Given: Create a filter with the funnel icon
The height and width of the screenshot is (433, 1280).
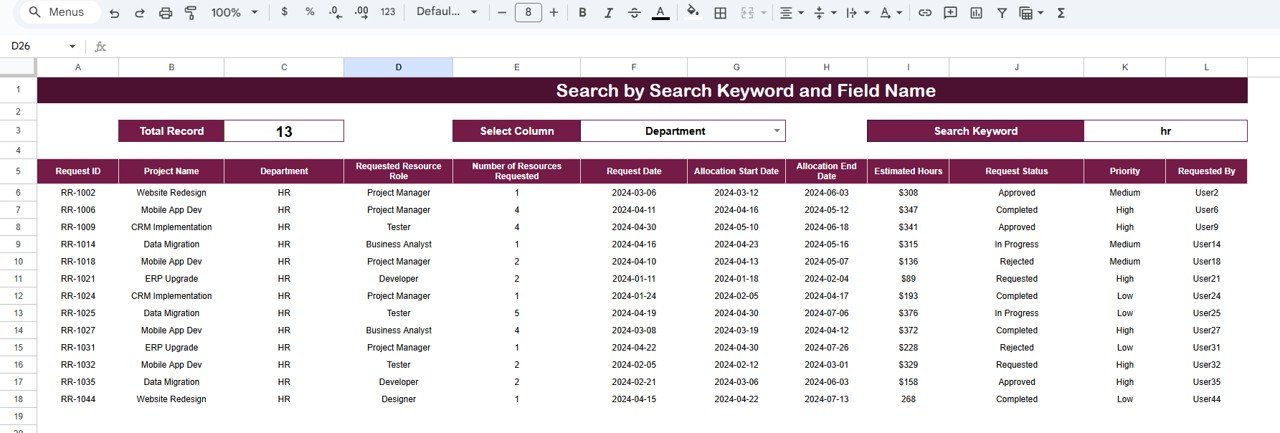Looking at the screenshot, I should coord(1001,13).
